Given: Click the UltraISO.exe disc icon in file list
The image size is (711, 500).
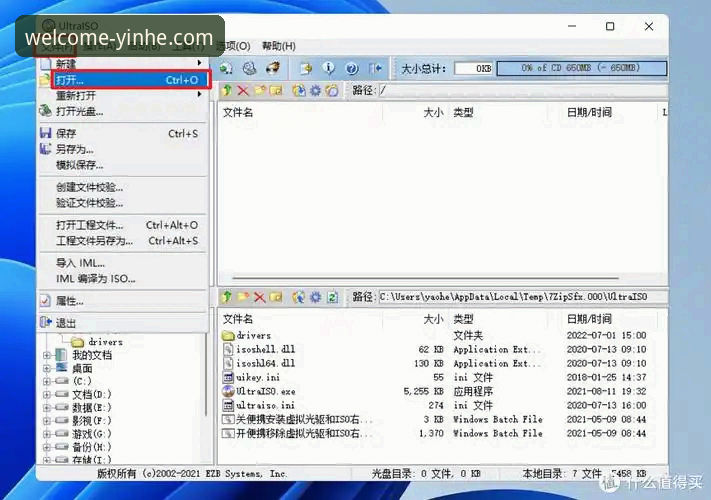Looking at the screenshot, I should [x=228, y=391].
